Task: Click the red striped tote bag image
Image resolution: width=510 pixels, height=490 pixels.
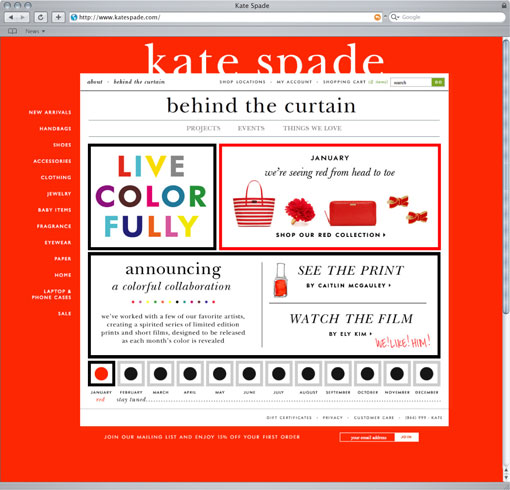Action: pyautogui.click(x=254, y=204)
